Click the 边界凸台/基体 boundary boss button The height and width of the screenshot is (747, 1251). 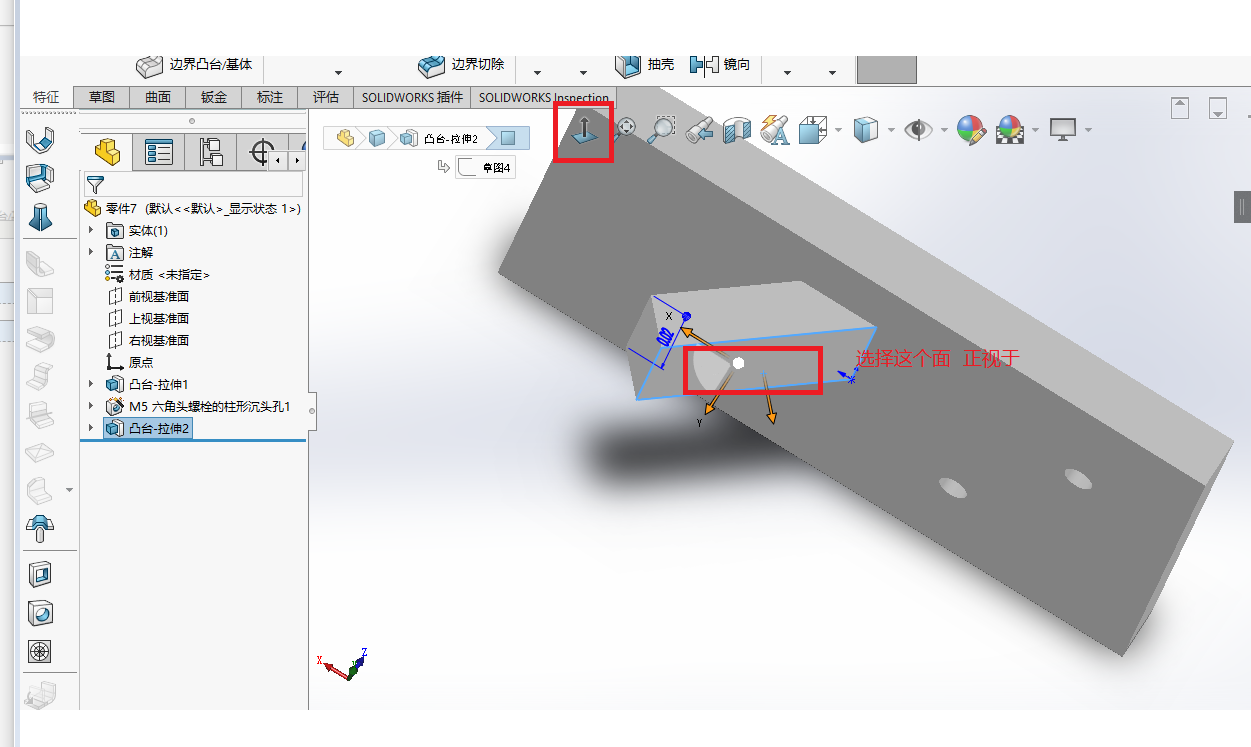coord(194,65)
